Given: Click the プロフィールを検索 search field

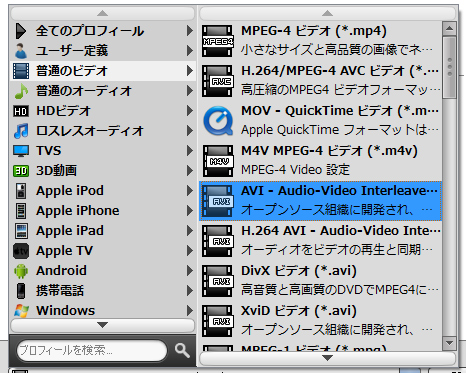Looking at the screenshot, I should tap(92, 350).
